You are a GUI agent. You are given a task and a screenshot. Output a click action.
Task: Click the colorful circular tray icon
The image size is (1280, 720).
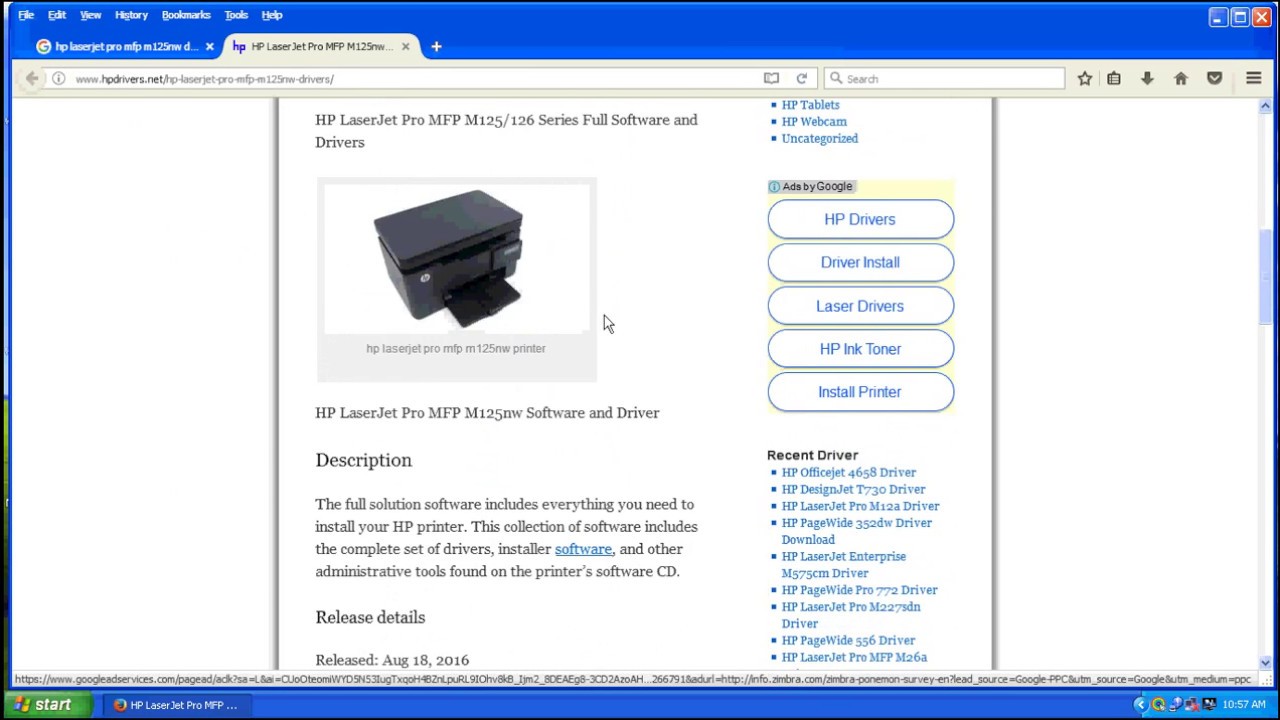[x=1159, y=705]
